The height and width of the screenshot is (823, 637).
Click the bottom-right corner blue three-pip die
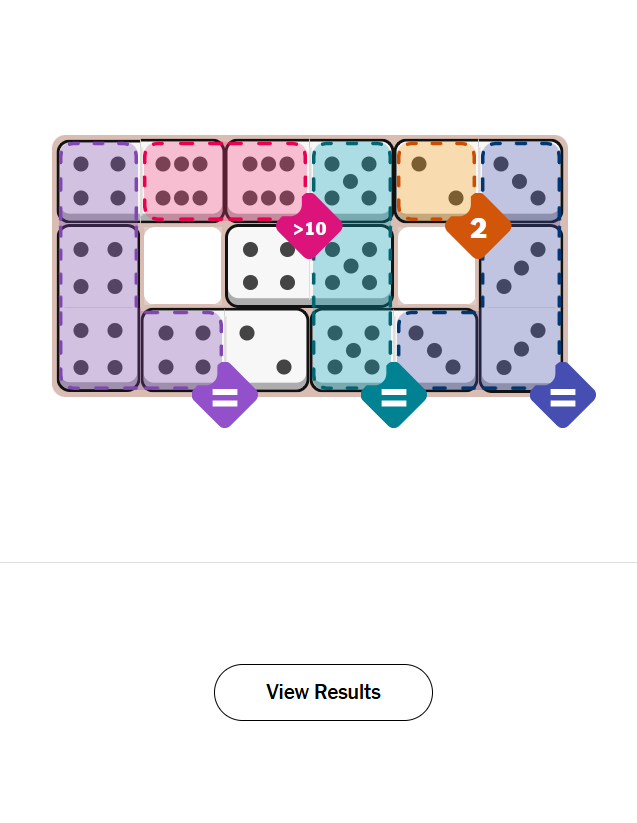click(x=520, y=349)
